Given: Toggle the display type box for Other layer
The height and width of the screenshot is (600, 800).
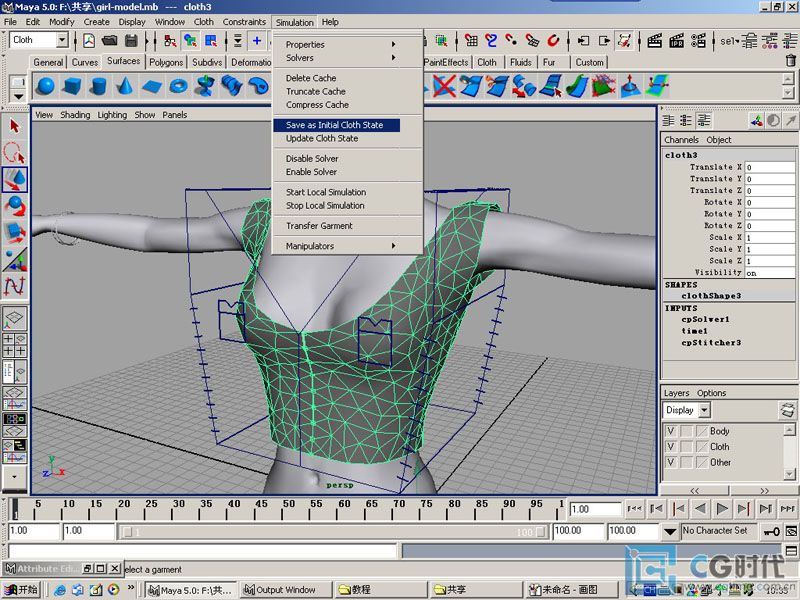Looking at the screenshot, I should 686,463.
